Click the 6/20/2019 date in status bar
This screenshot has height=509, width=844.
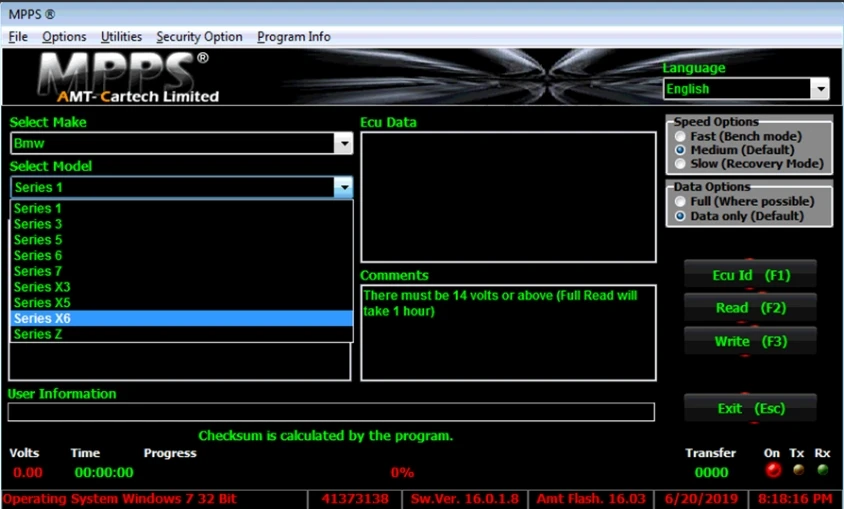701,499
